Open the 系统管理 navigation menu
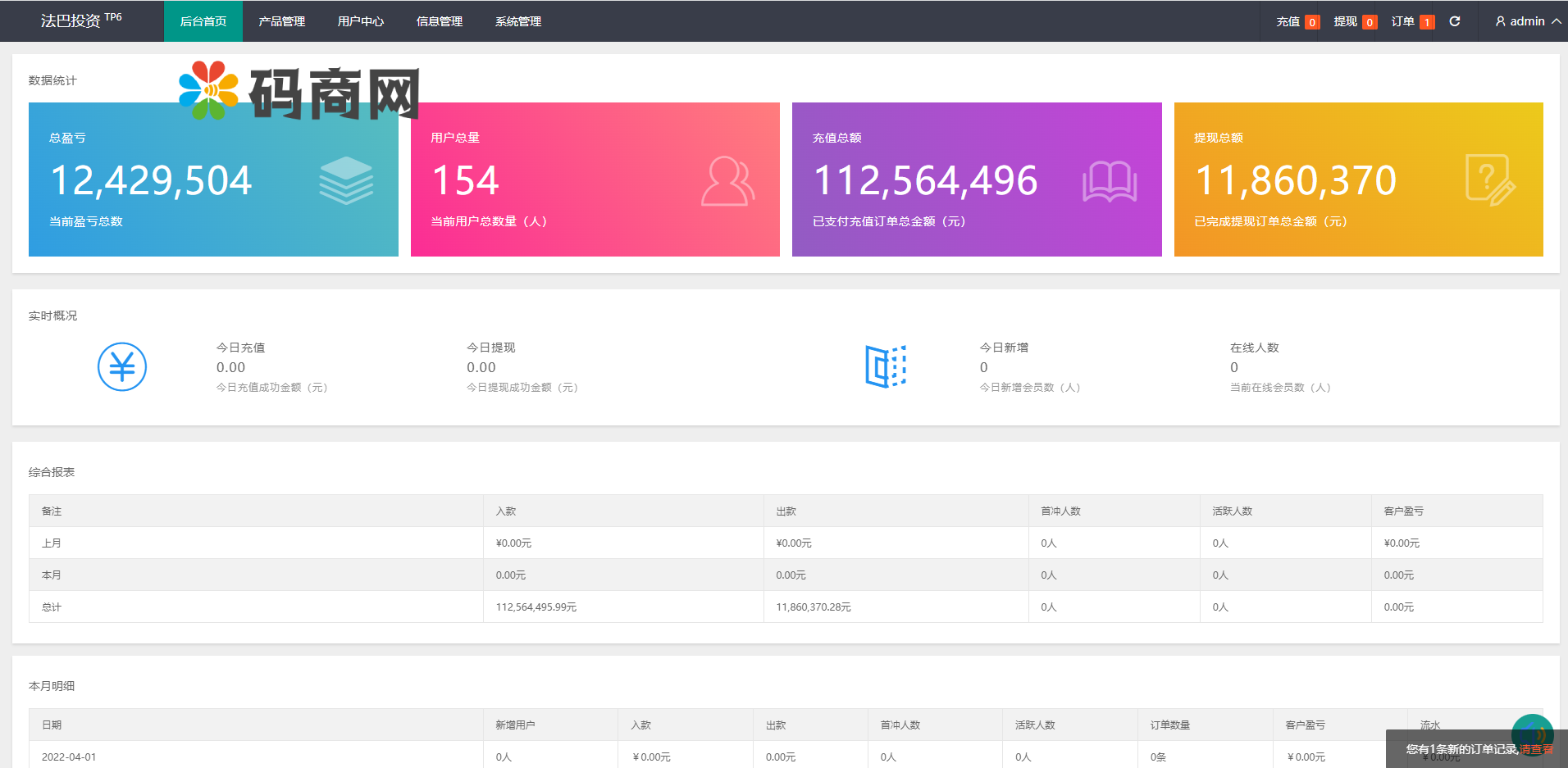This screenshot has height=768, width=1568. (518, 21)
